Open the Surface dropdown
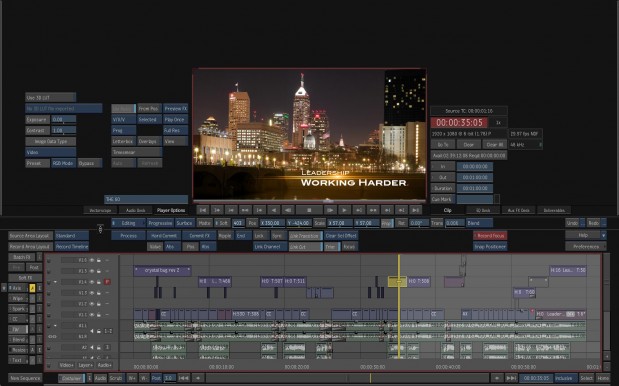 (184, 223)
